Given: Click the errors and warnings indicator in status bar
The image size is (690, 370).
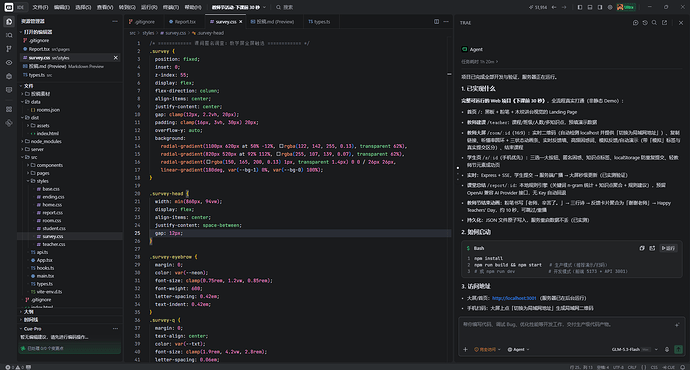Looking at the screenshot, I should 15,367.
